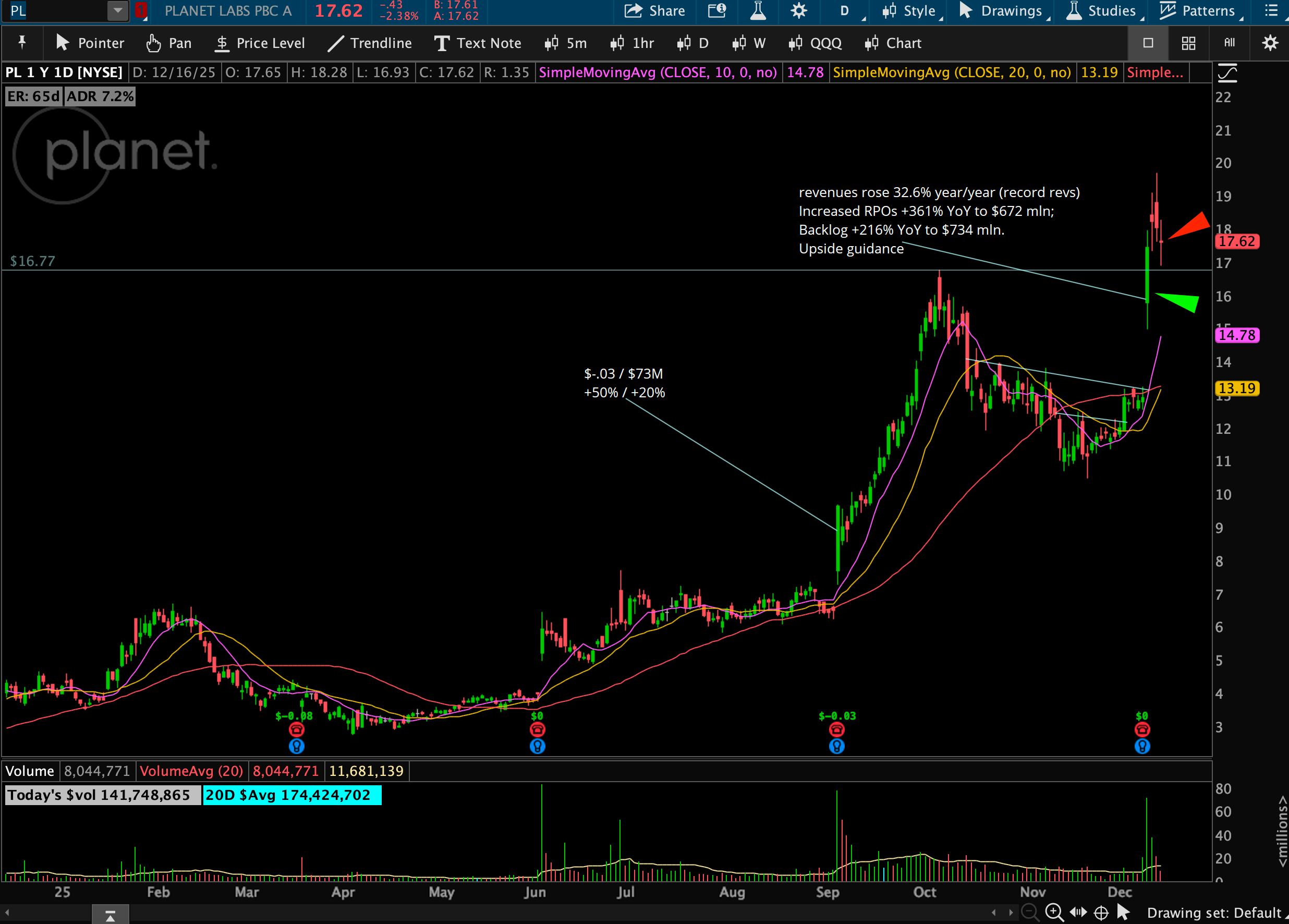Activate the Pan hand tool
Image resolution: width=1289 pixels, height=924 pixels.
point(168,43)
